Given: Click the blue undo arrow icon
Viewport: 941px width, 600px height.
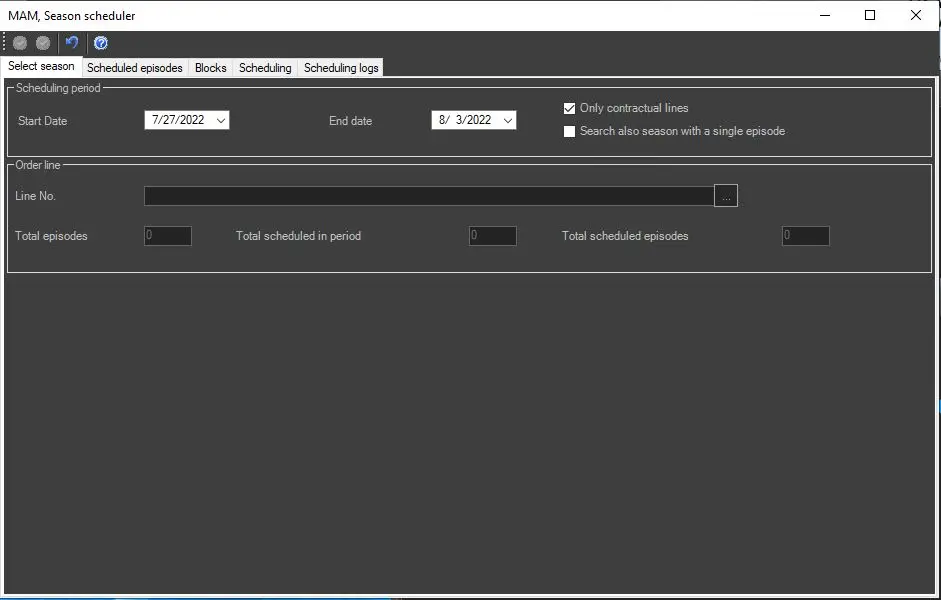Looking at the screenshot, I should point(71,43).
